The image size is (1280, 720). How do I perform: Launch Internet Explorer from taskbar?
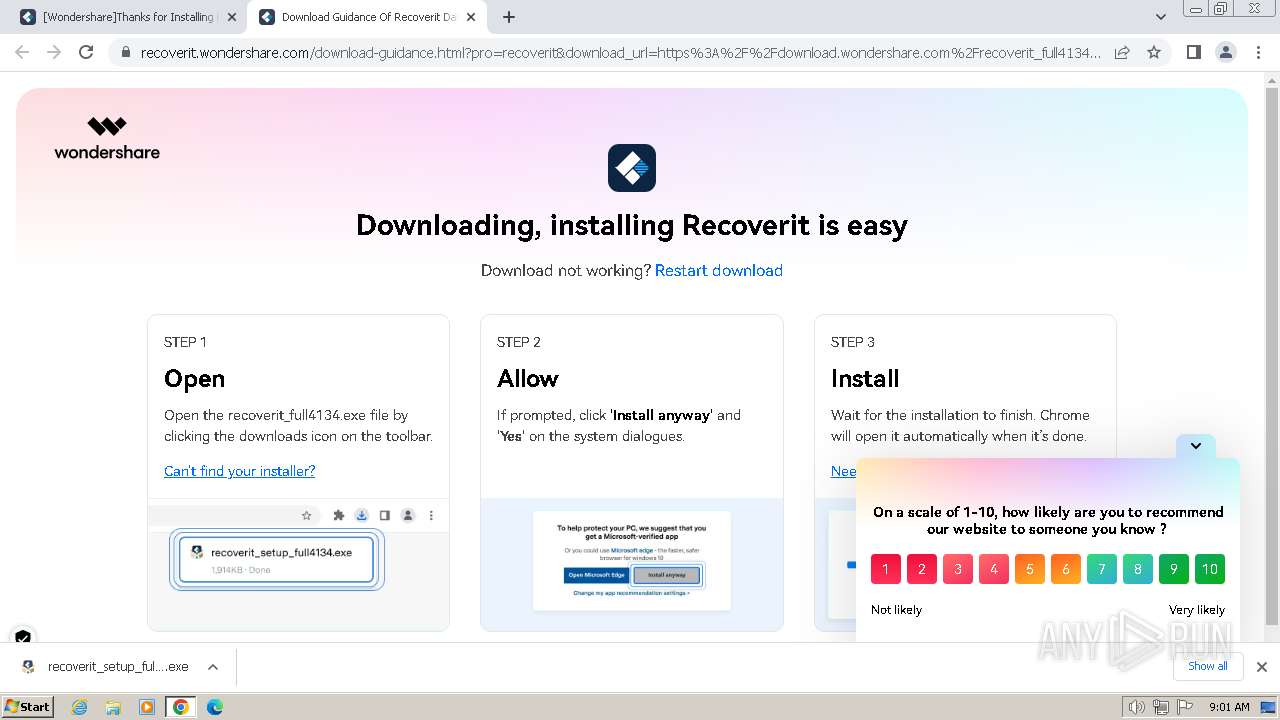pos(80,707)
